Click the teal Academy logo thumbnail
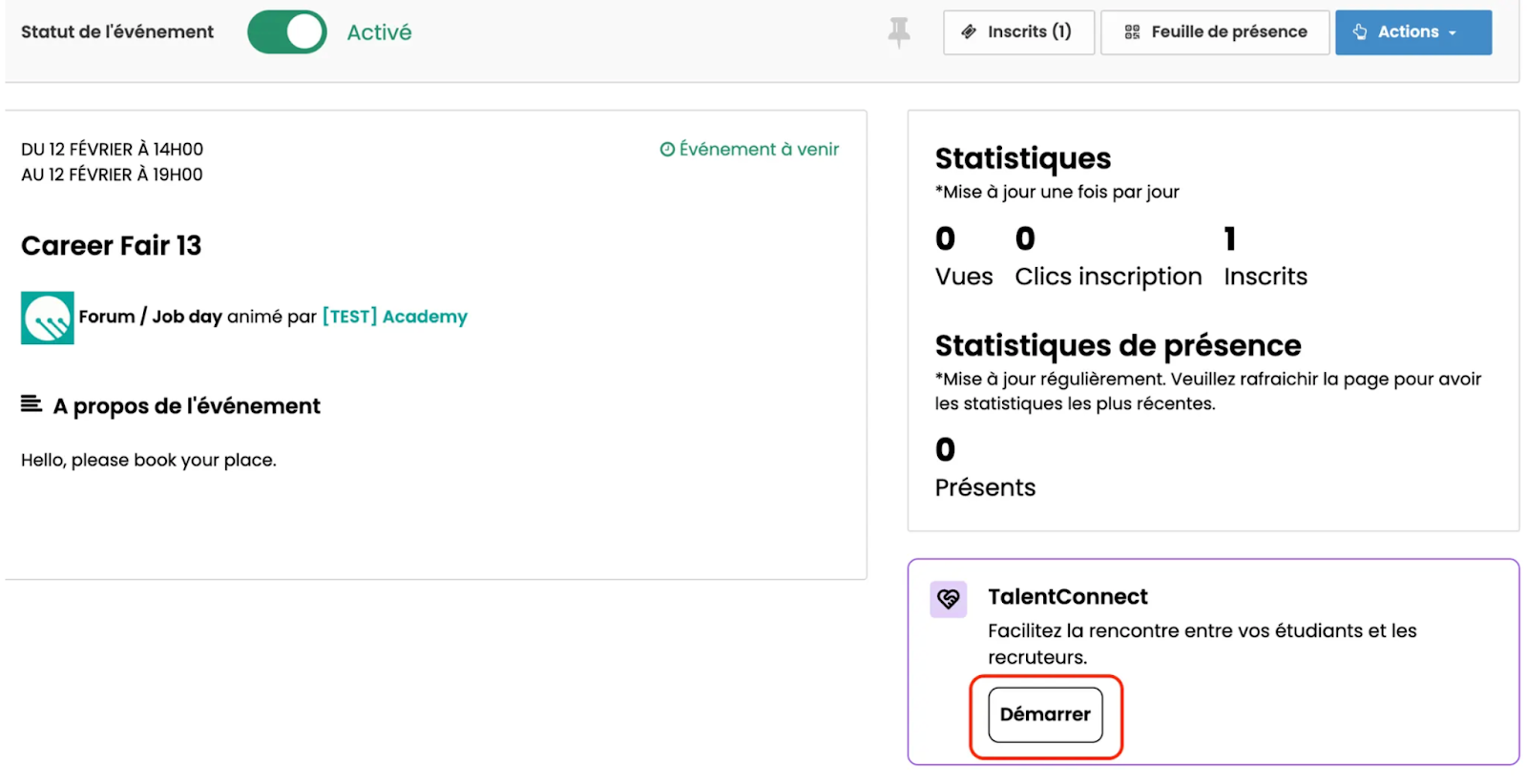Viewport: 1527px width, 784px height. point(48,318)
